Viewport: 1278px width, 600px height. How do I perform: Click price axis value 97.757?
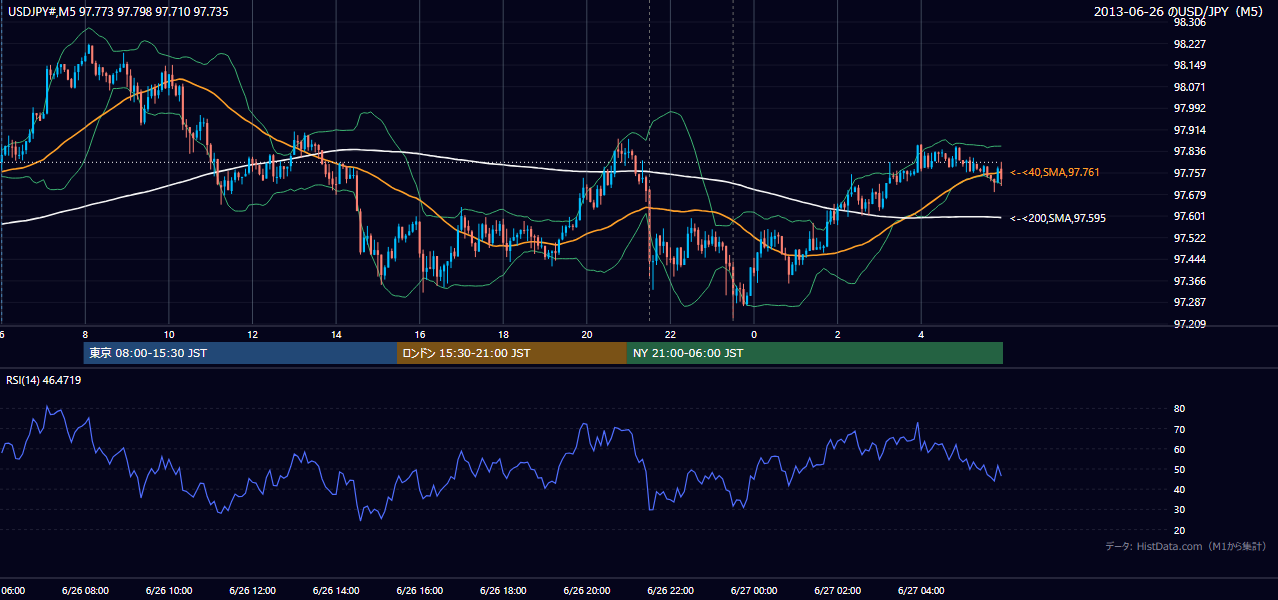1189,173
